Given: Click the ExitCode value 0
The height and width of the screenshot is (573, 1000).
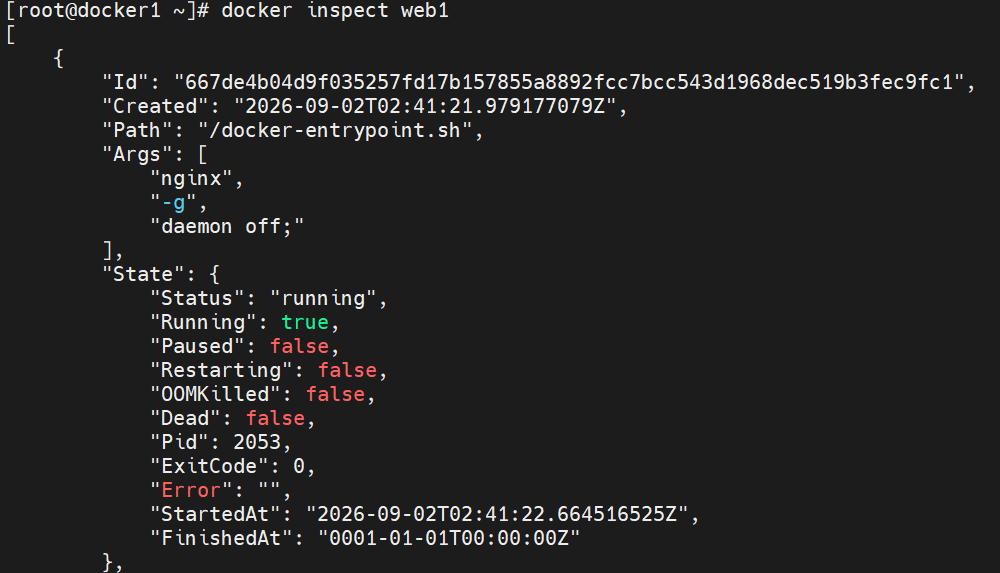Looking at the screenshot, I should coord(299,466).
